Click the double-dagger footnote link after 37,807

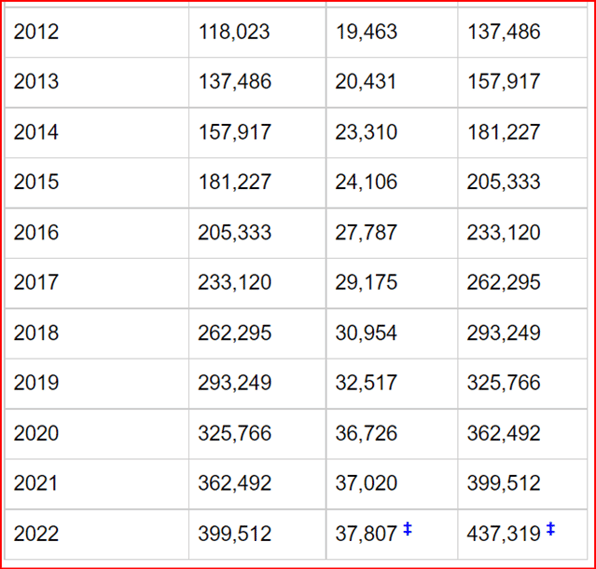407,529
